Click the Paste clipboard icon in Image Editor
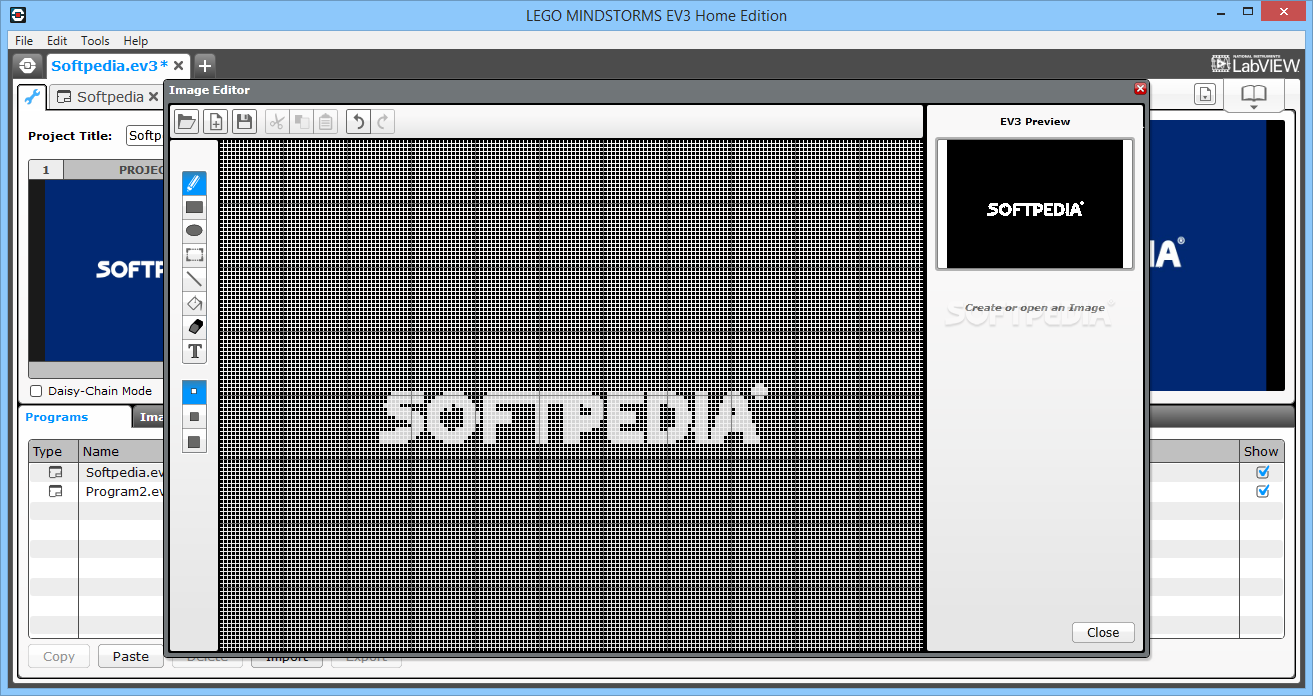1313x696 pixels. [x=325, y=122]
